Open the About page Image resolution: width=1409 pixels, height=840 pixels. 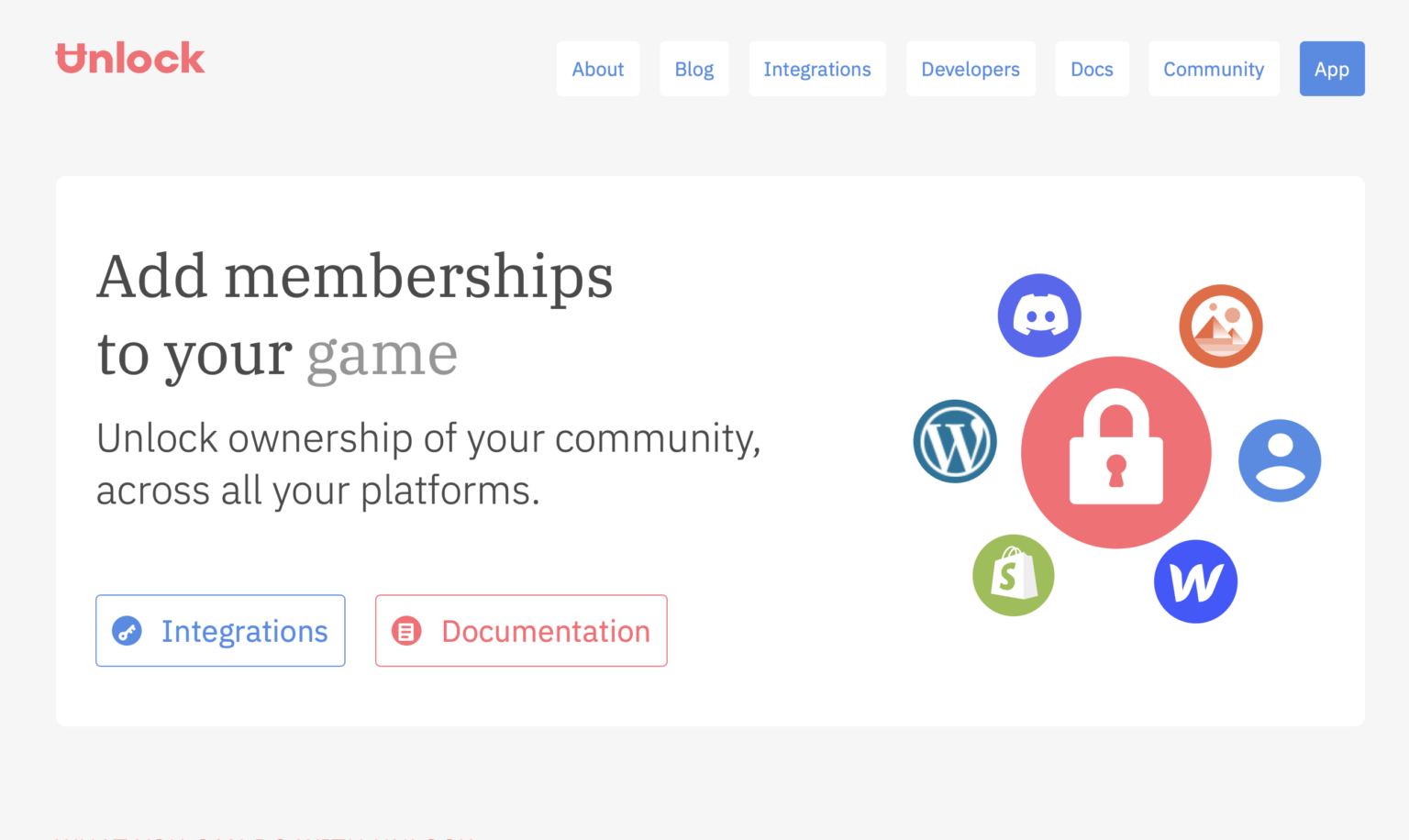point(598,69)
